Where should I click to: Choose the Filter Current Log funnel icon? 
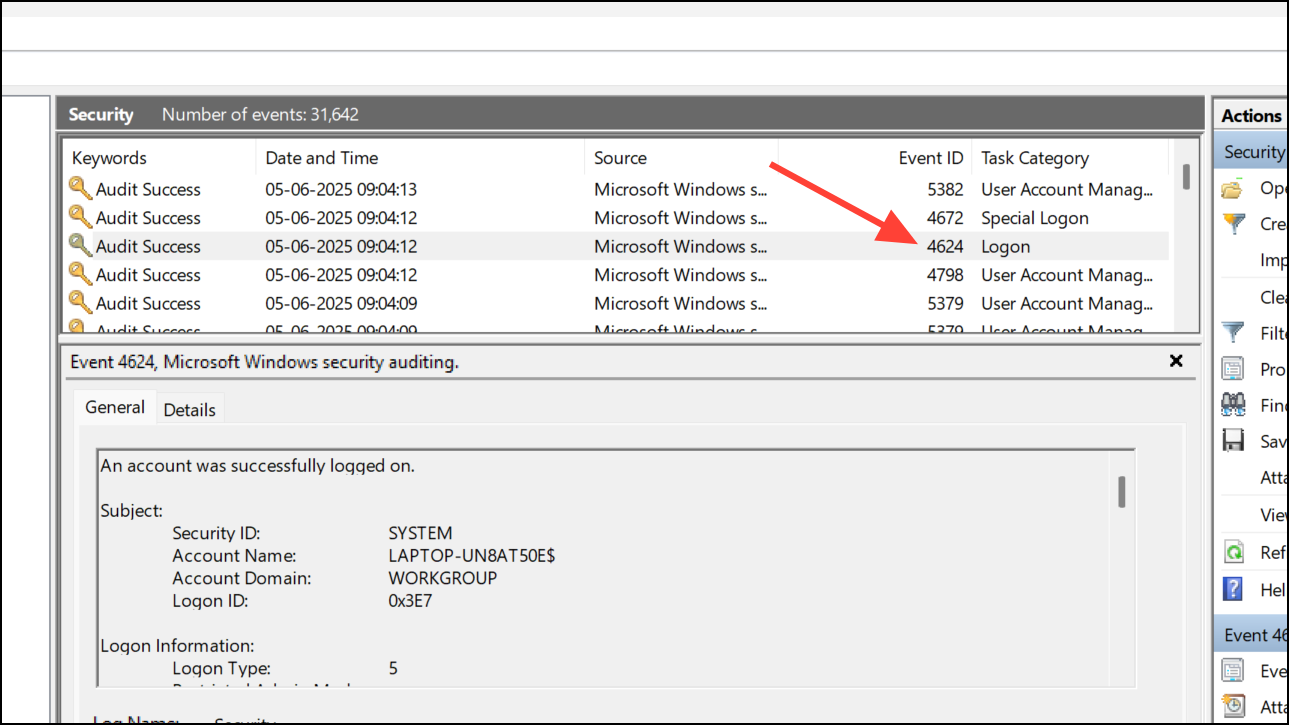click(1233, 333)
